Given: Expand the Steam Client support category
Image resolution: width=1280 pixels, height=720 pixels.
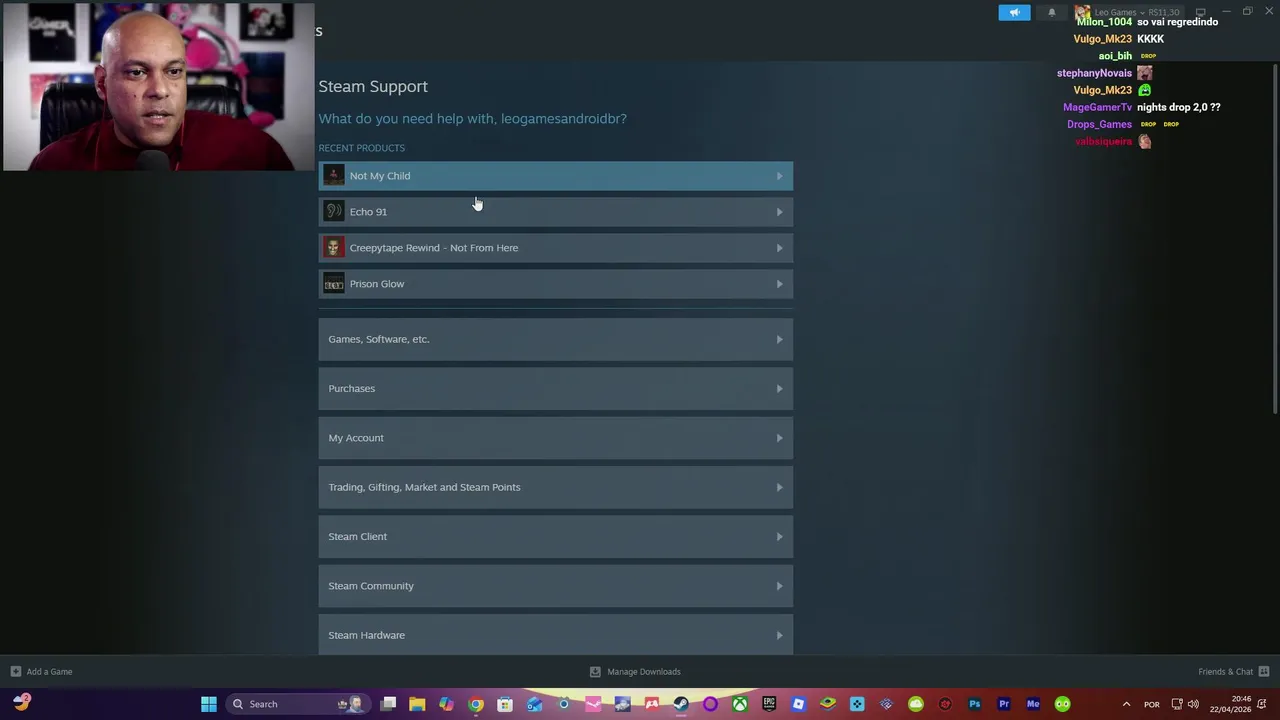Looking at the screenshot, I should [555, 536].
